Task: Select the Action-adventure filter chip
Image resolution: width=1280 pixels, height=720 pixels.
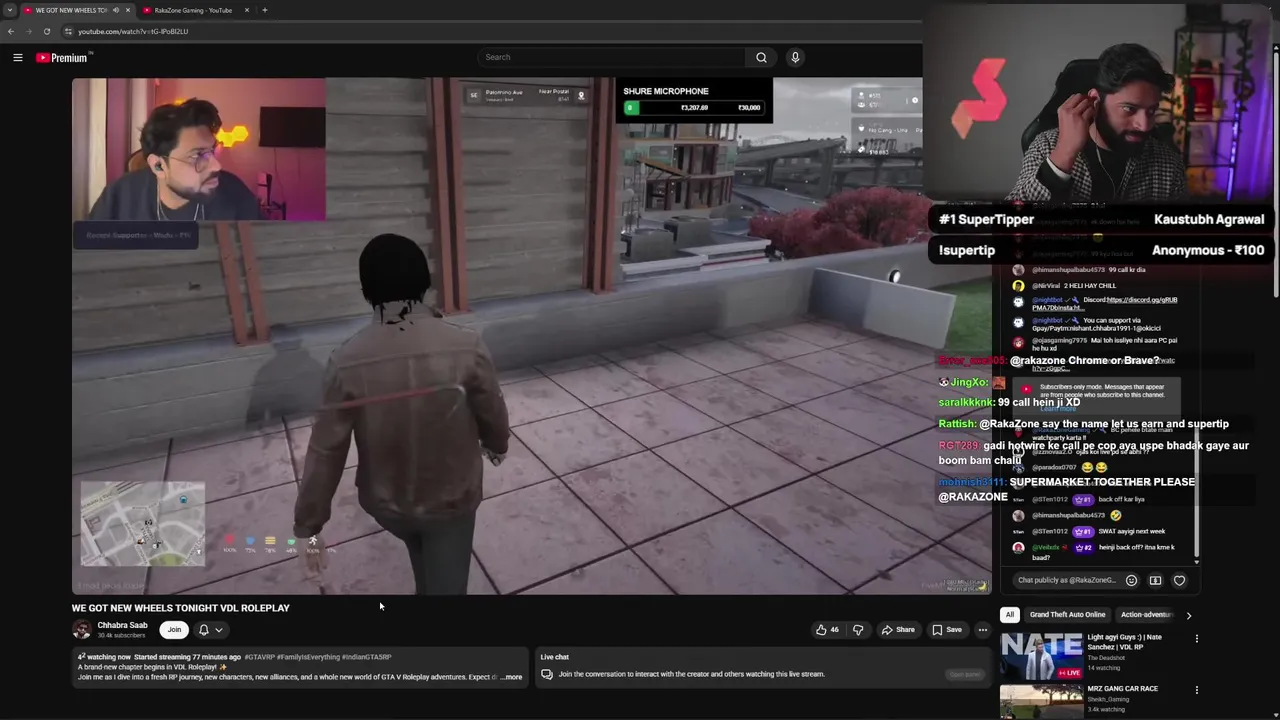Action: [1146, 615]
